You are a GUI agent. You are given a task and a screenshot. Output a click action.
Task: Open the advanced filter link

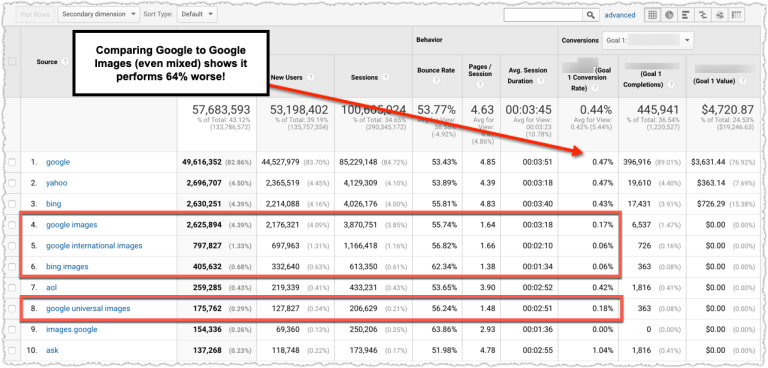pos(620,15)
